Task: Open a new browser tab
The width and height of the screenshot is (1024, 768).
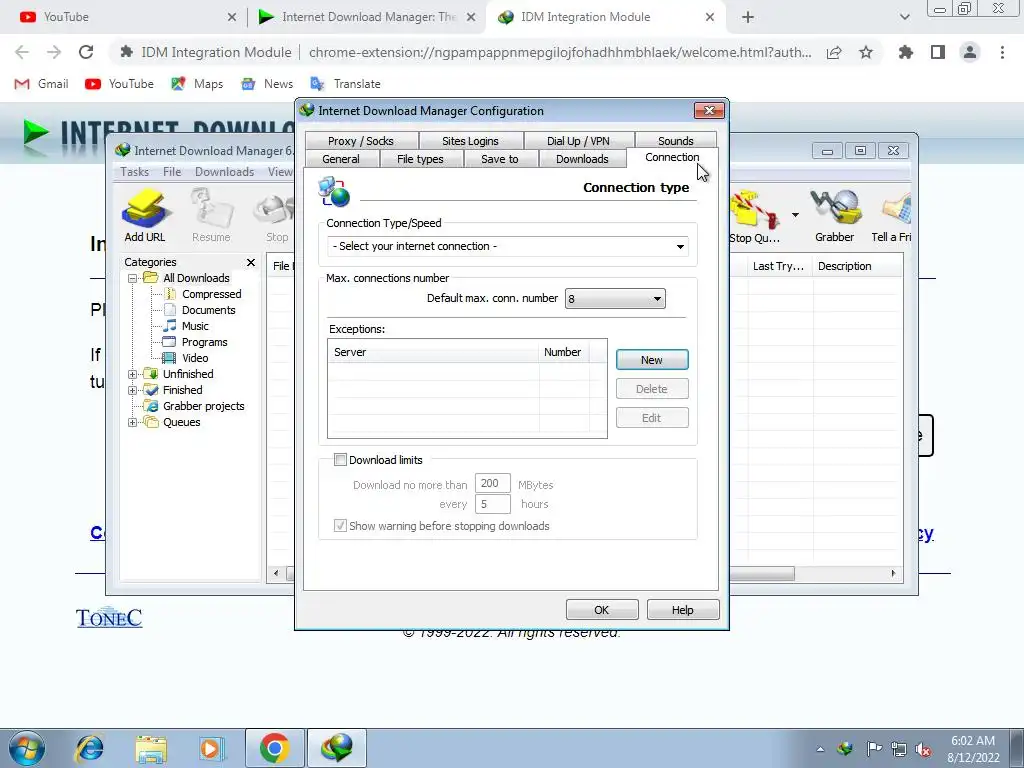Action: [x=748, y=18]
